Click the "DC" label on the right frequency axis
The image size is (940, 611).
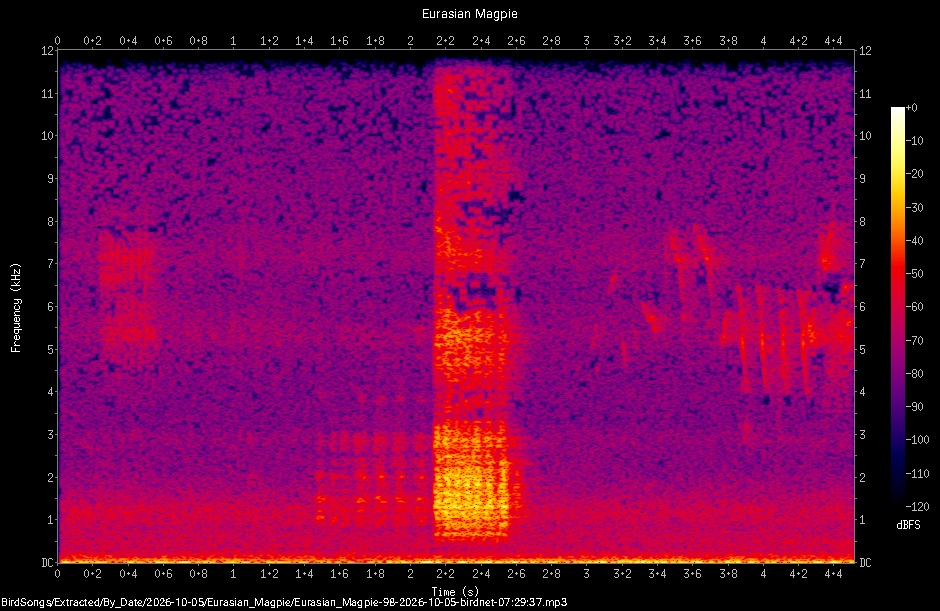pos(865,562)
